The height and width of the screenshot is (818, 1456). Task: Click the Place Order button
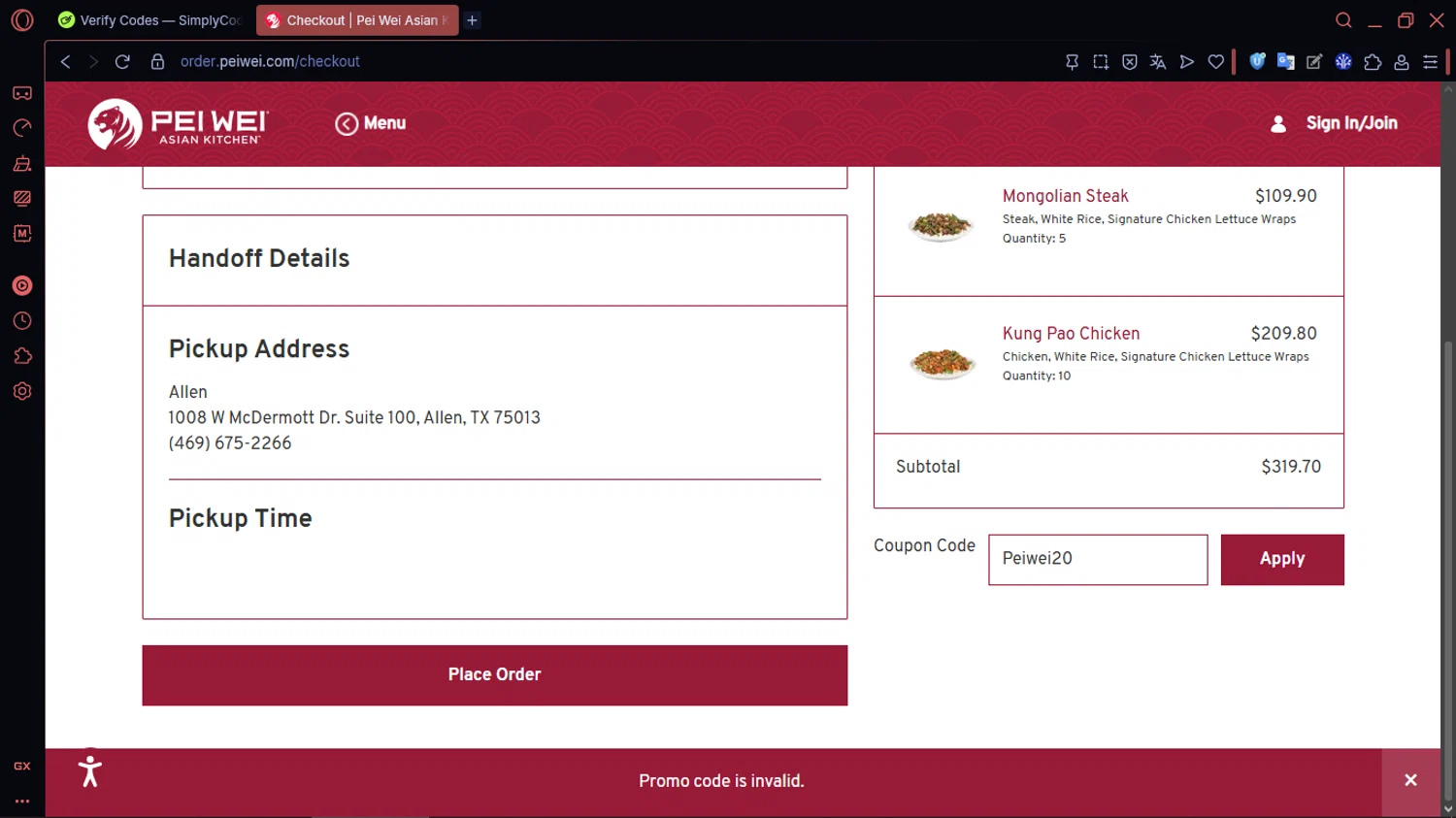coord(494,675)
